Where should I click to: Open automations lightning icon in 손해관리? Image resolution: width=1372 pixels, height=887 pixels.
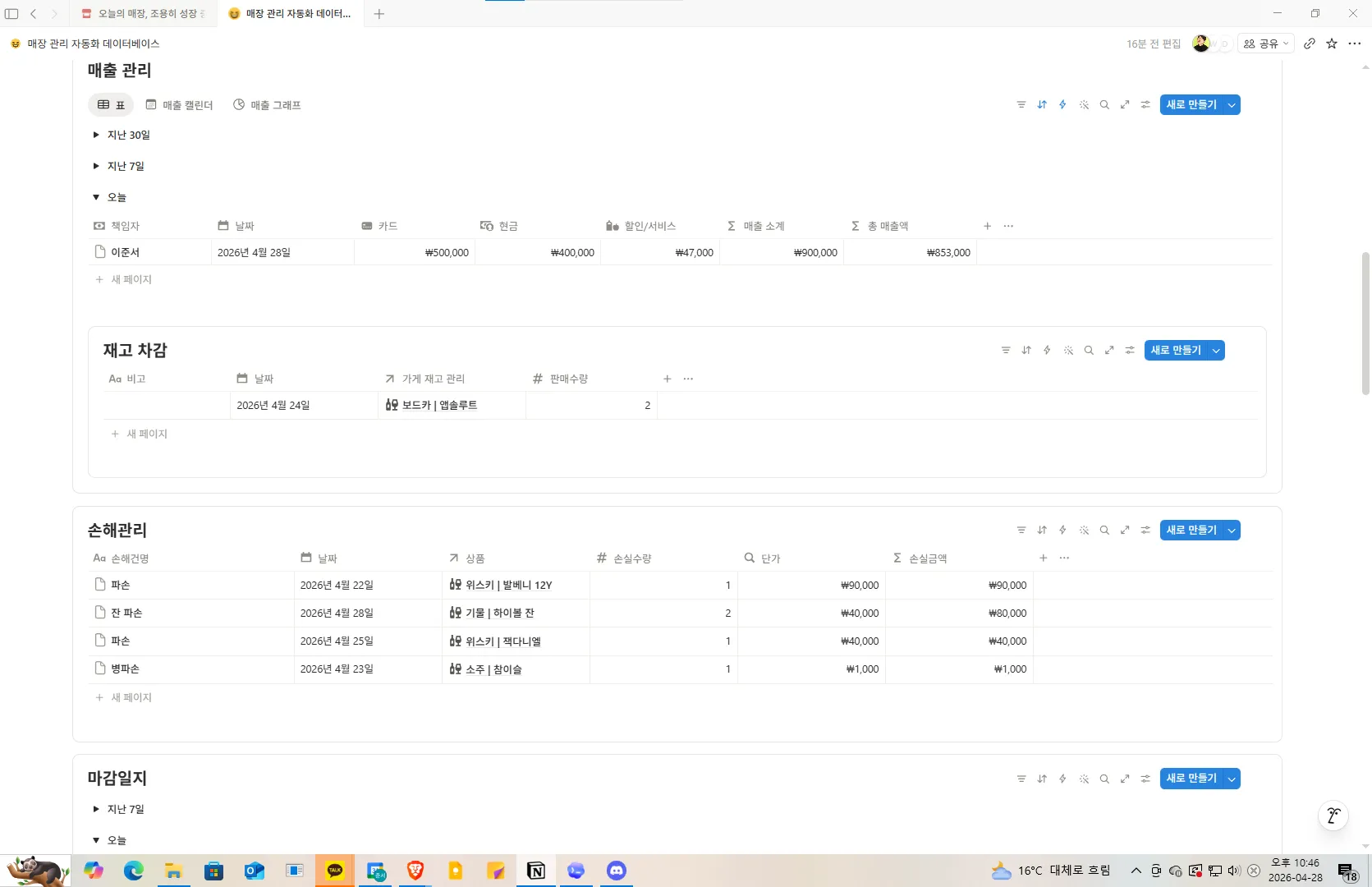pyautogui.click(x=1062, y=531)
